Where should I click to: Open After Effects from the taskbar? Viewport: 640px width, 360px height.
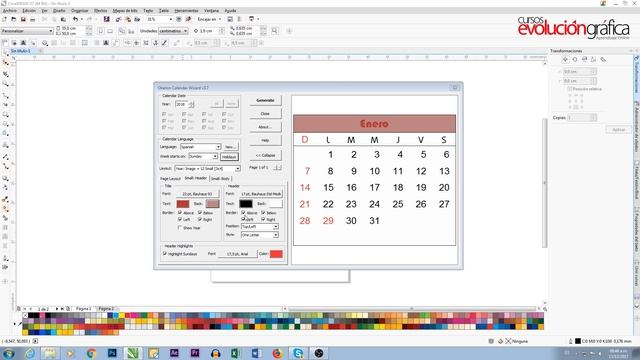click(174, 353)
